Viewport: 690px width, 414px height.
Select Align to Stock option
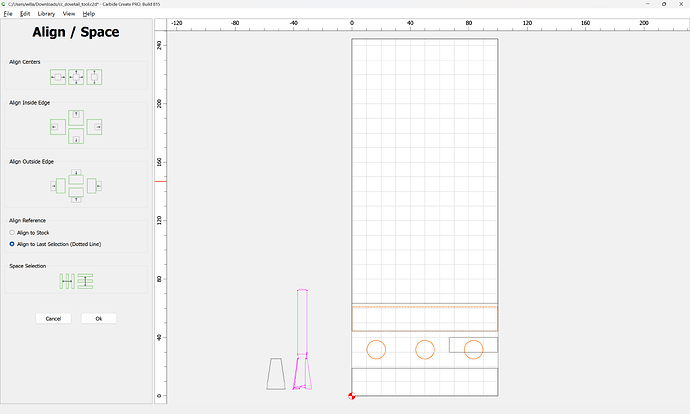29,233
